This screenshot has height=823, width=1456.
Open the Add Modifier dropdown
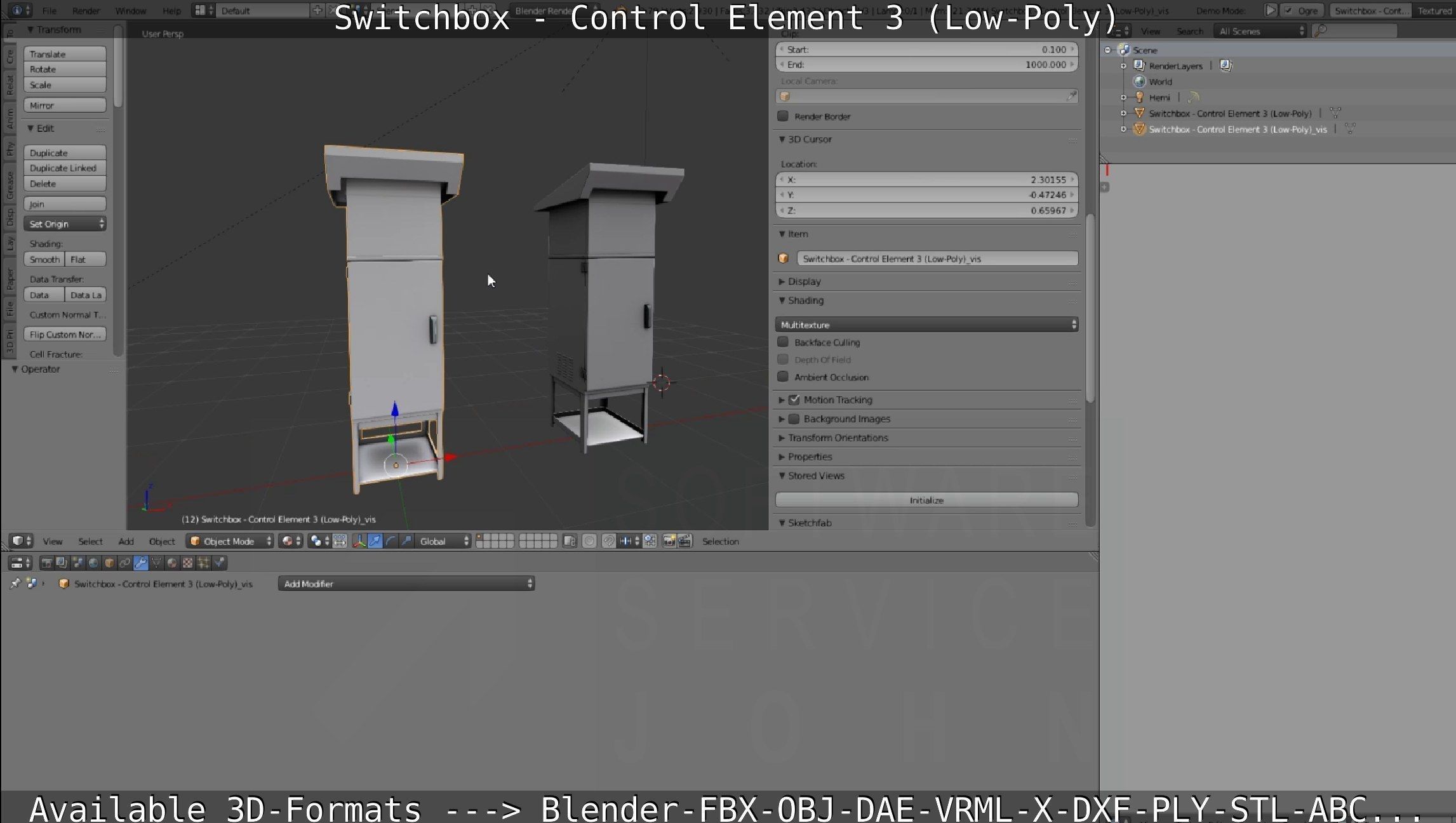pyautogui.click(x=406, y=584)
